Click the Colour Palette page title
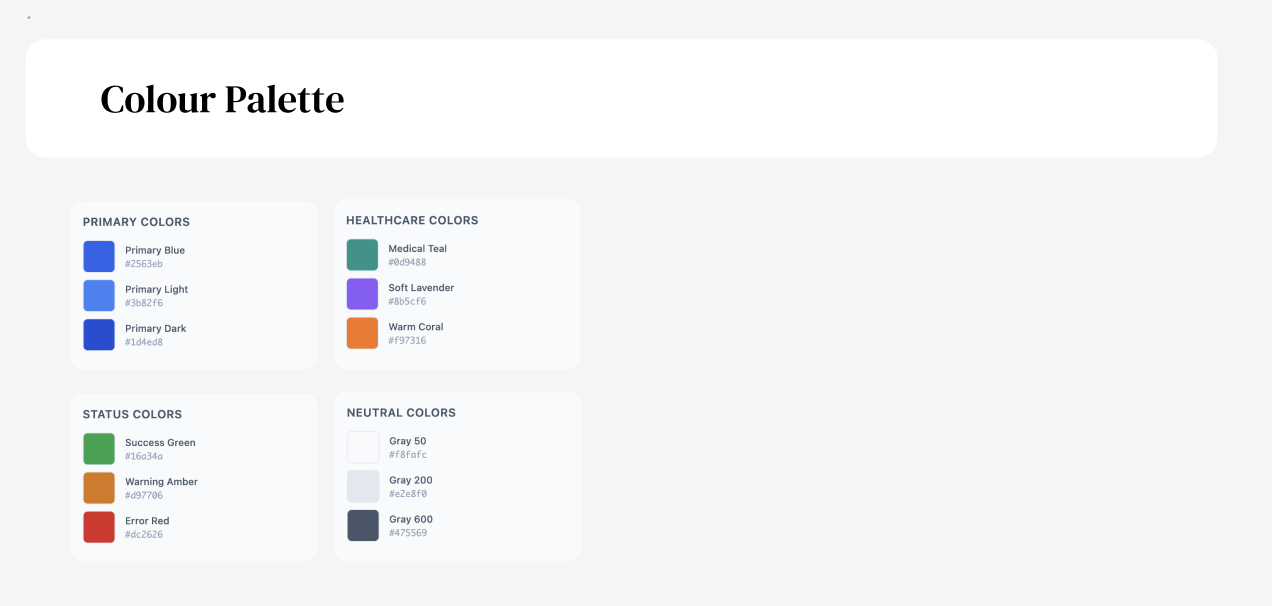 click(222, 99)
